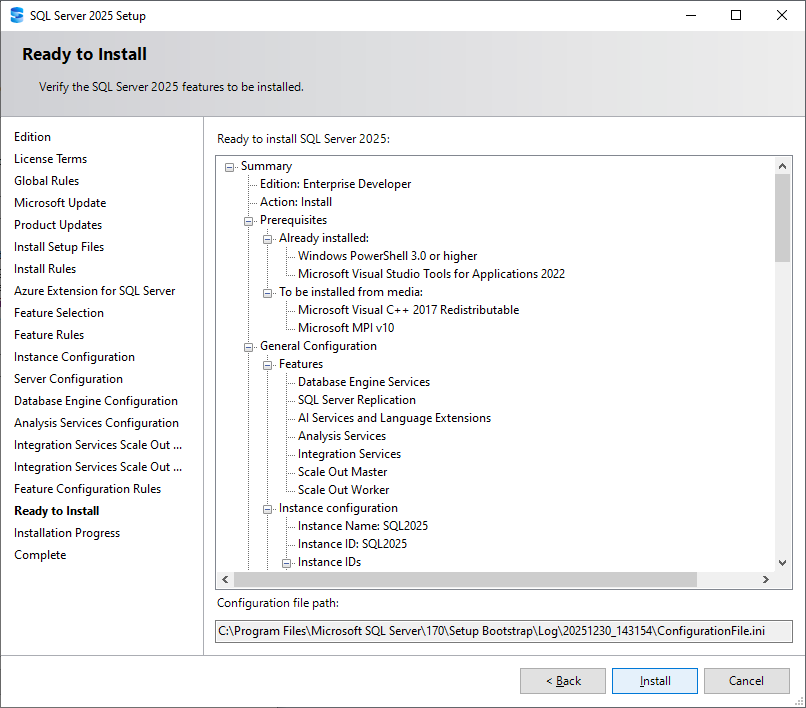The height and width of the screenshot is (708, 806).
Task: Select the Product Updates step
Action: click(x=58, y=225)
